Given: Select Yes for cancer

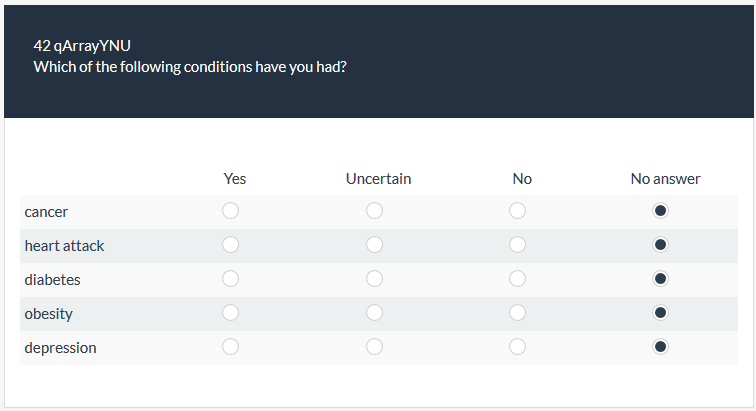Looking at the screenshot, I should (231, 211).
